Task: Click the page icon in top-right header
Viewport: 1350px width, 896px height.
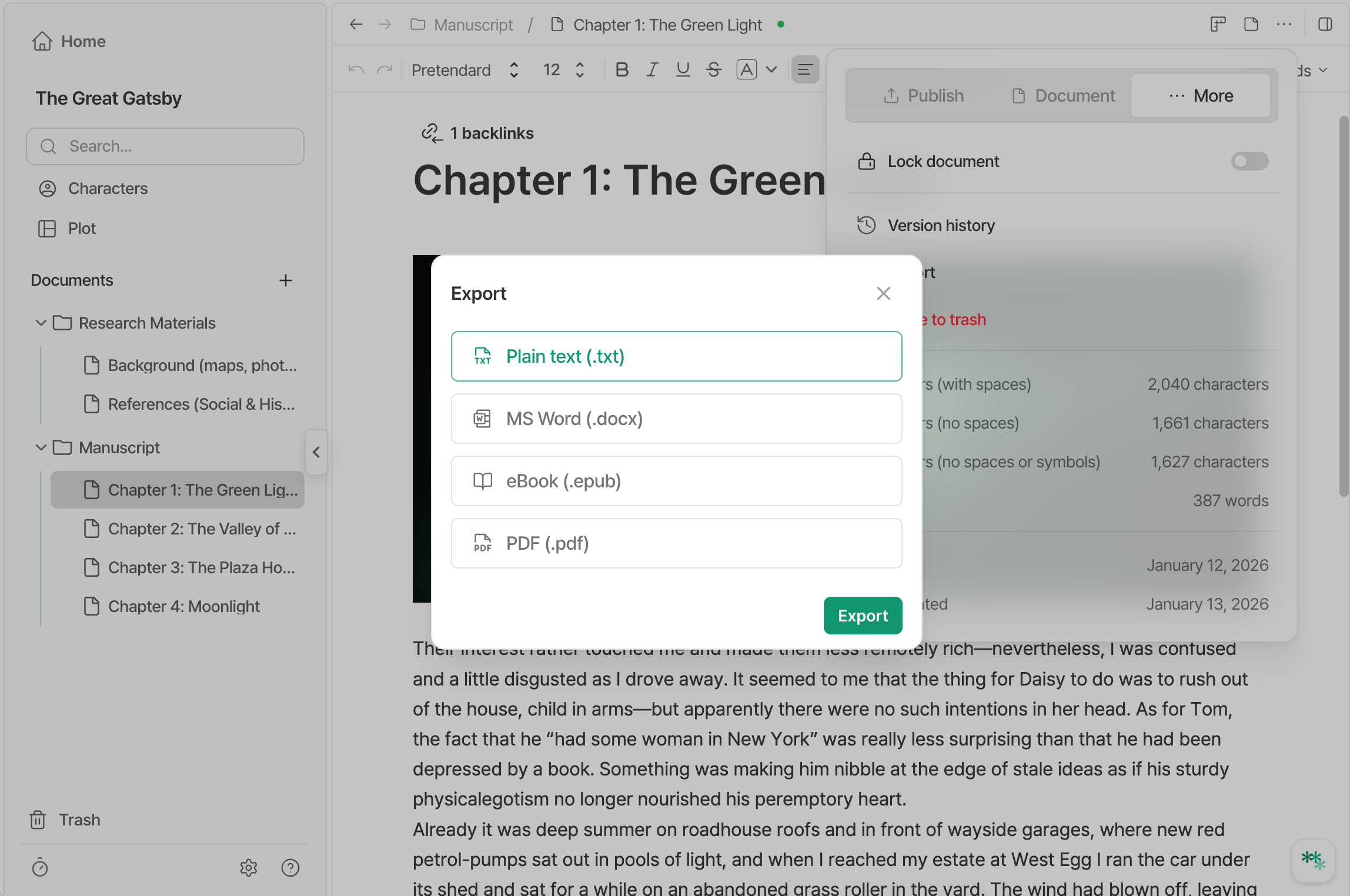Action: (1251, 24)
